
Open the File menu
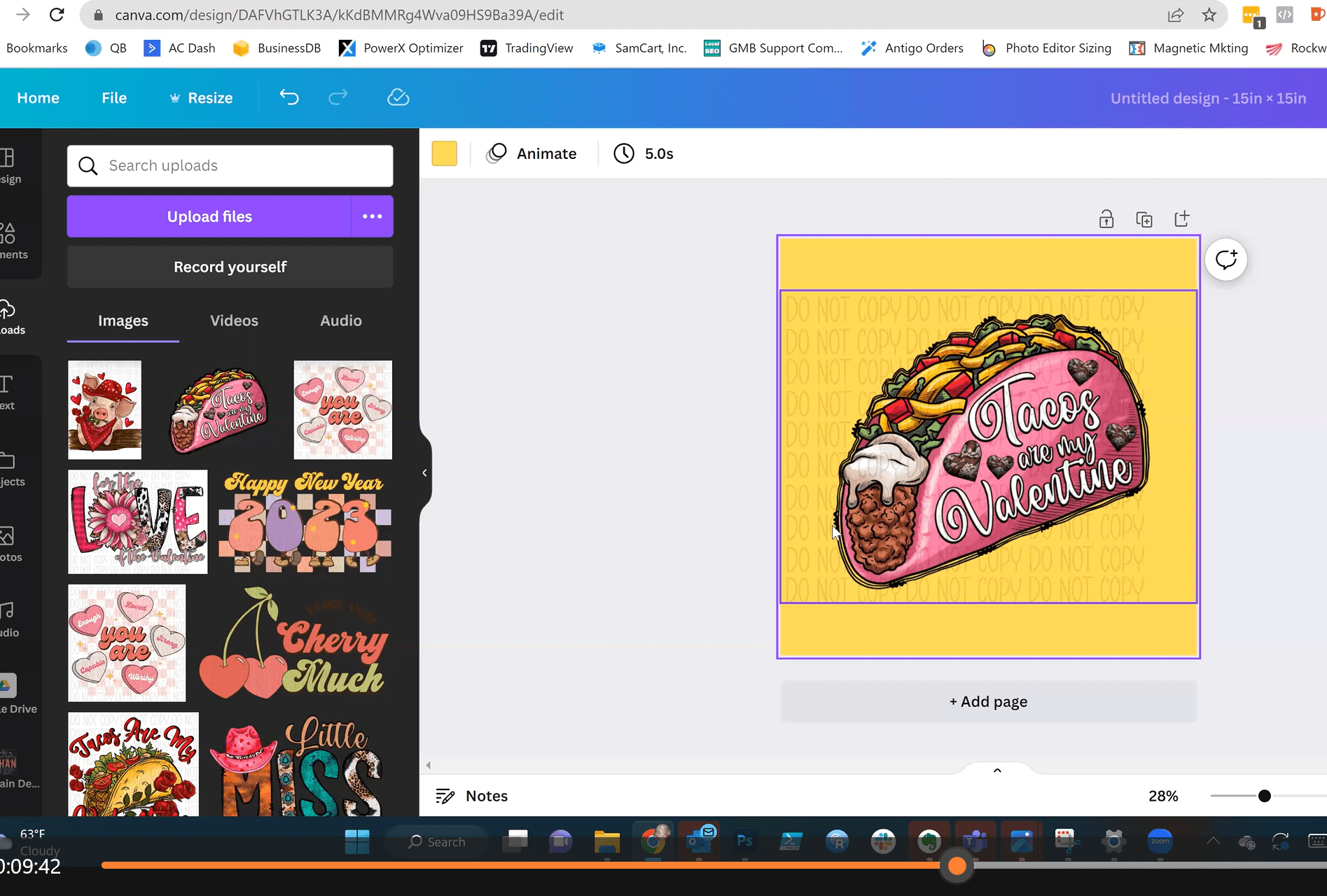114,98
